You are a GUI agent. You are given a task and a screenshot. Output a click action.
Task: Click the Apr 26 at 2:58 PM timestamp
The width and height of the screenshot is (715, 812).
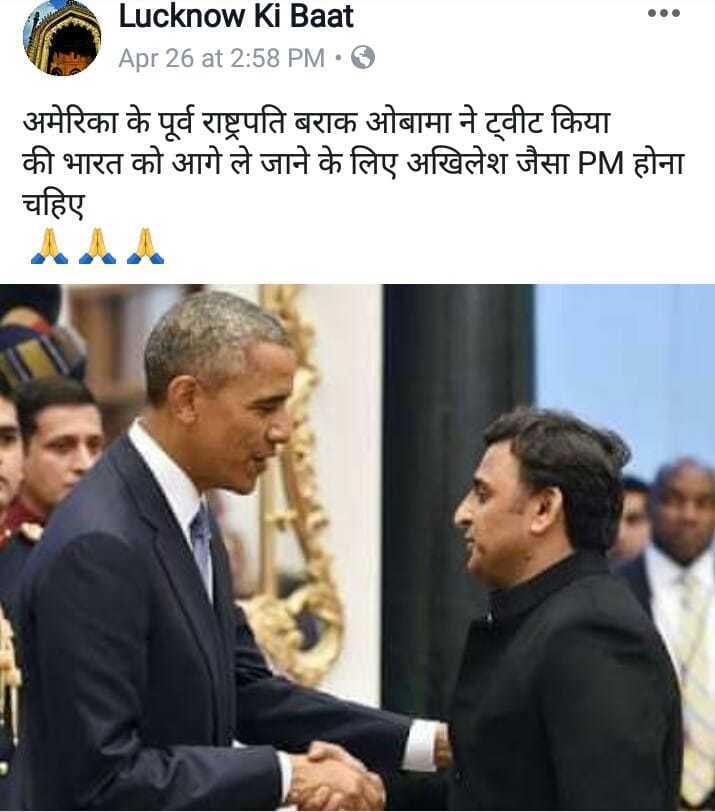pyautogui.click(x=222, y=57)
